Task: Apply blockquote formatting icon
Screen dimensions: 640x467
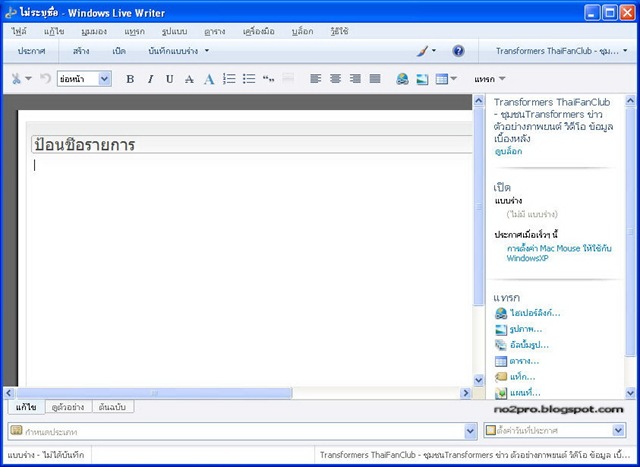Action: point(268,79)
